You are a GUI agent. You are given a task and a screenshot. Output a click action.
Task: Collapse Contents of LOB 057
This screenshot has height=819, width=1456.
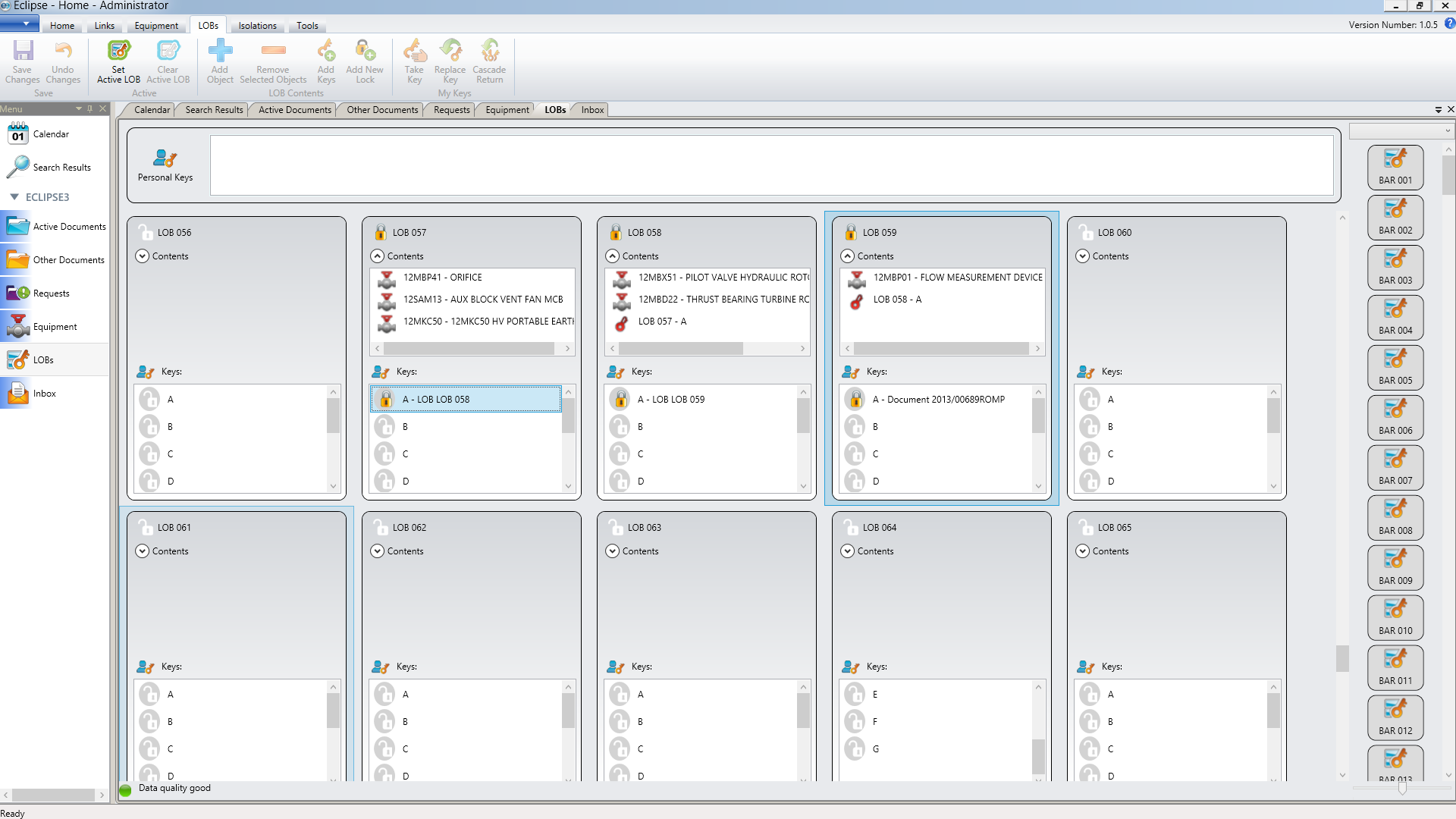(378, 256)
